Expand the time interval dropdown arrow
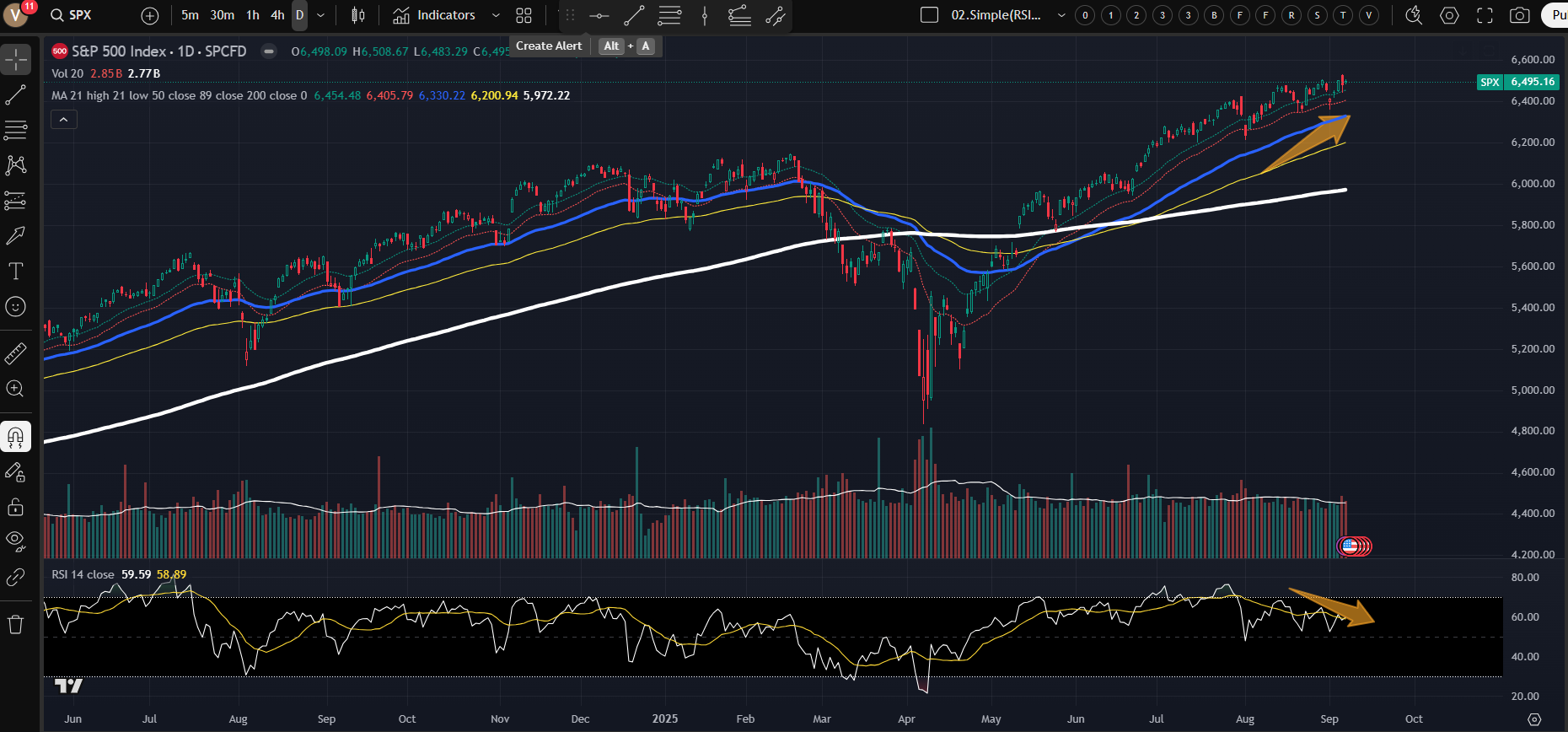Screen dimensions: 1568x732 (x=320, y=15)
